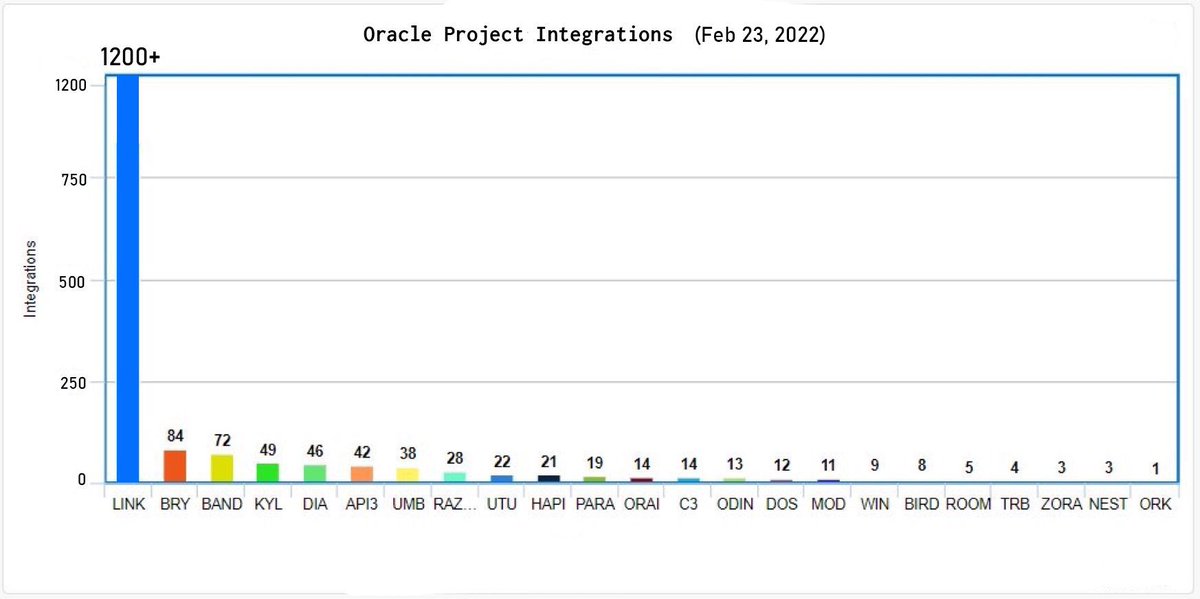This screenshot has height=599, width=1200.
Task: Click the truncated 'RAZ...' x-axis label
Action: click(x=455, y=504)
